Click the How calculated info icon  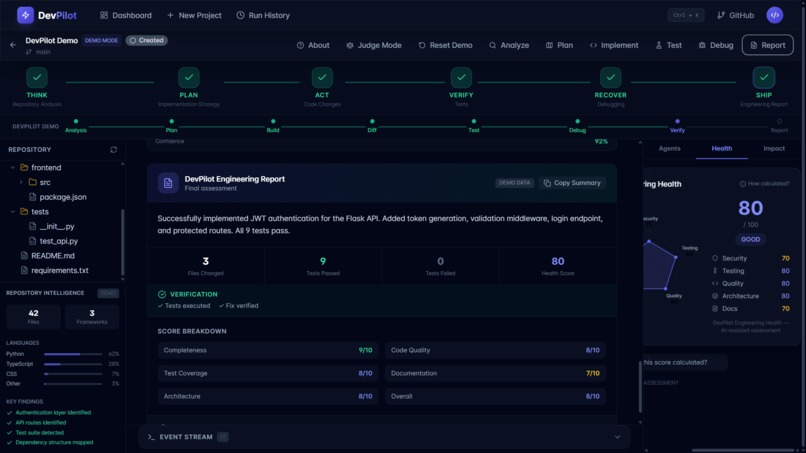click(742, 184)
